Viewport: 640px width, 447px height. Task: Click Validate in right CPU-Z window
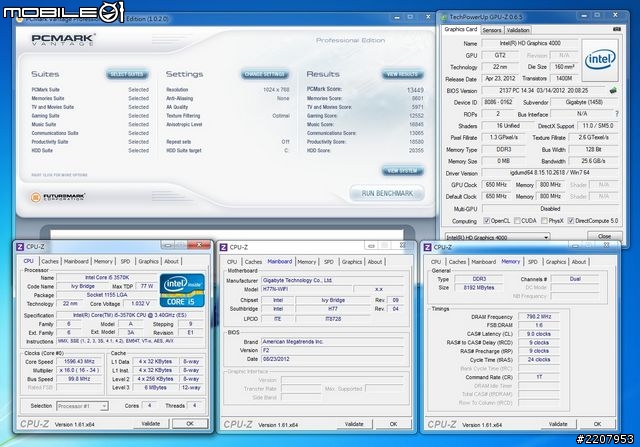tap(558, 424)
